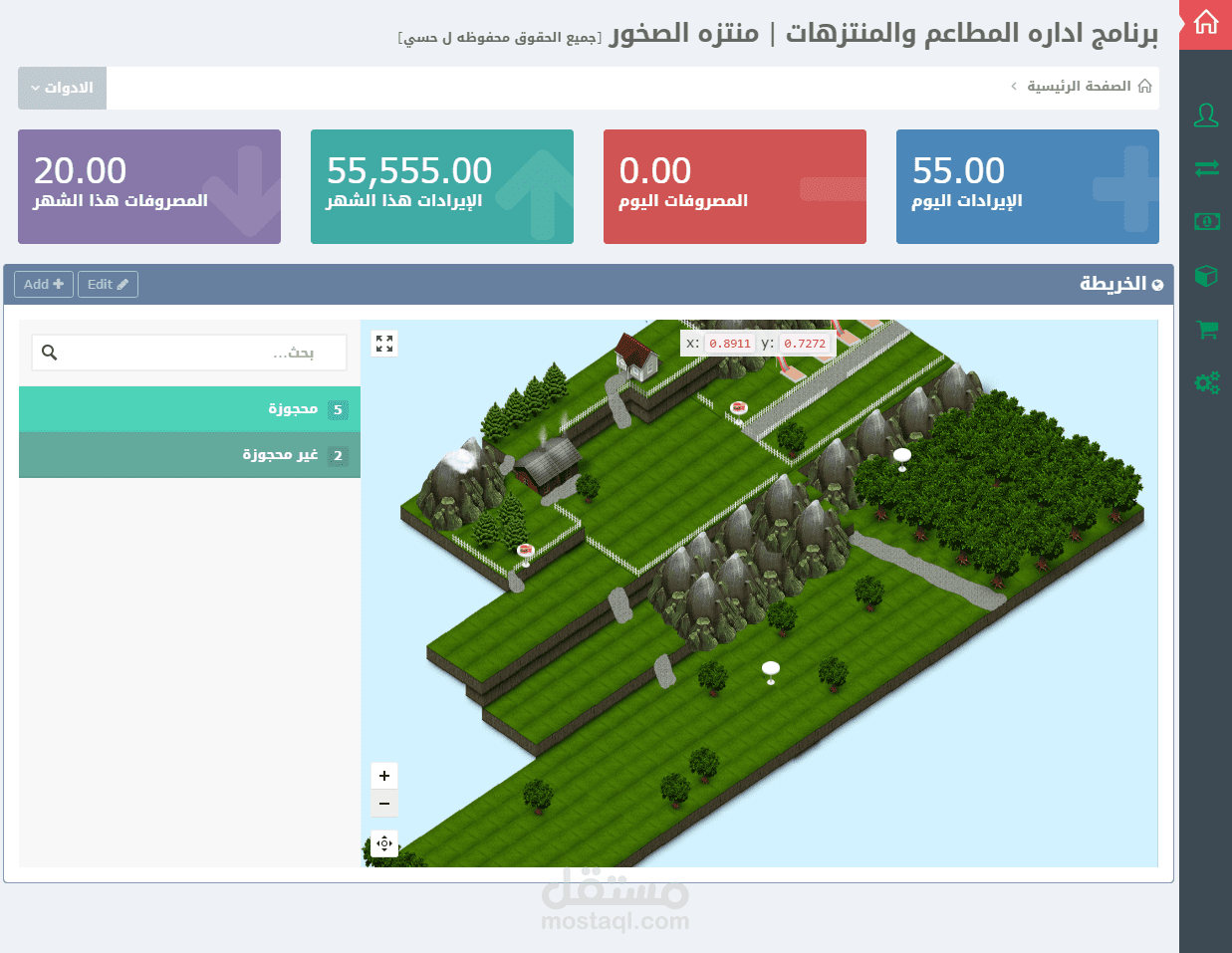Click the settings gears icon in sidebar
The image size is (1232, 953).
(x=1205, y=381)
